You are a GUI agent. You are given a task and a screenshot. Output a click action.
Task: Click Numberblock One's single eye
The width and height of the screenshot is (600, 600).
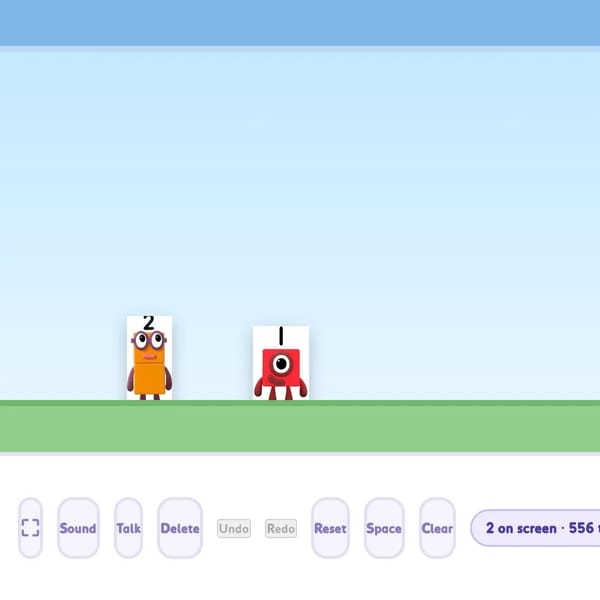(x=281, y=364)
